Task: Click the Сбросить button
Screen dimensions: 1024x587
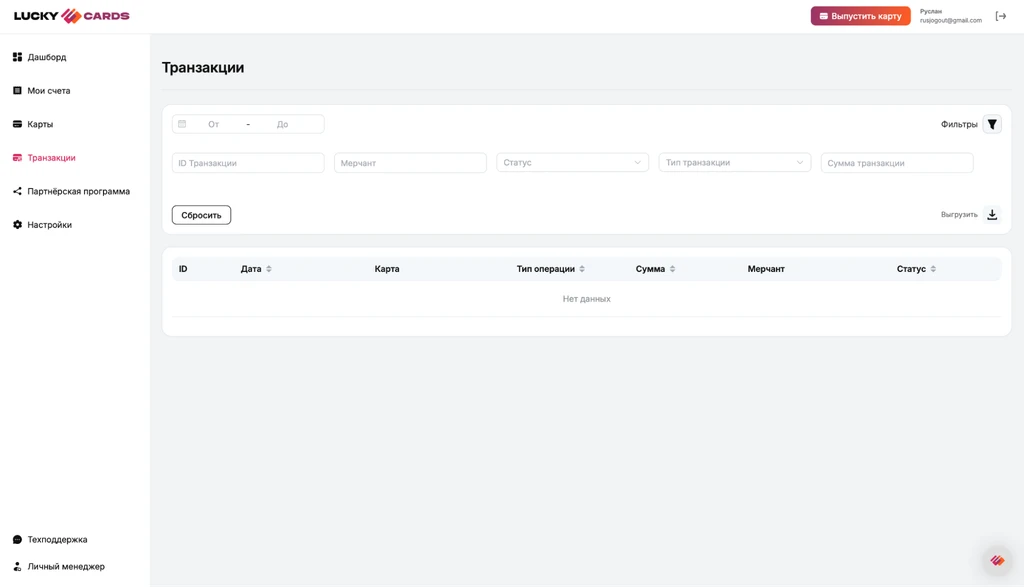Action: [x=201, y=215]
